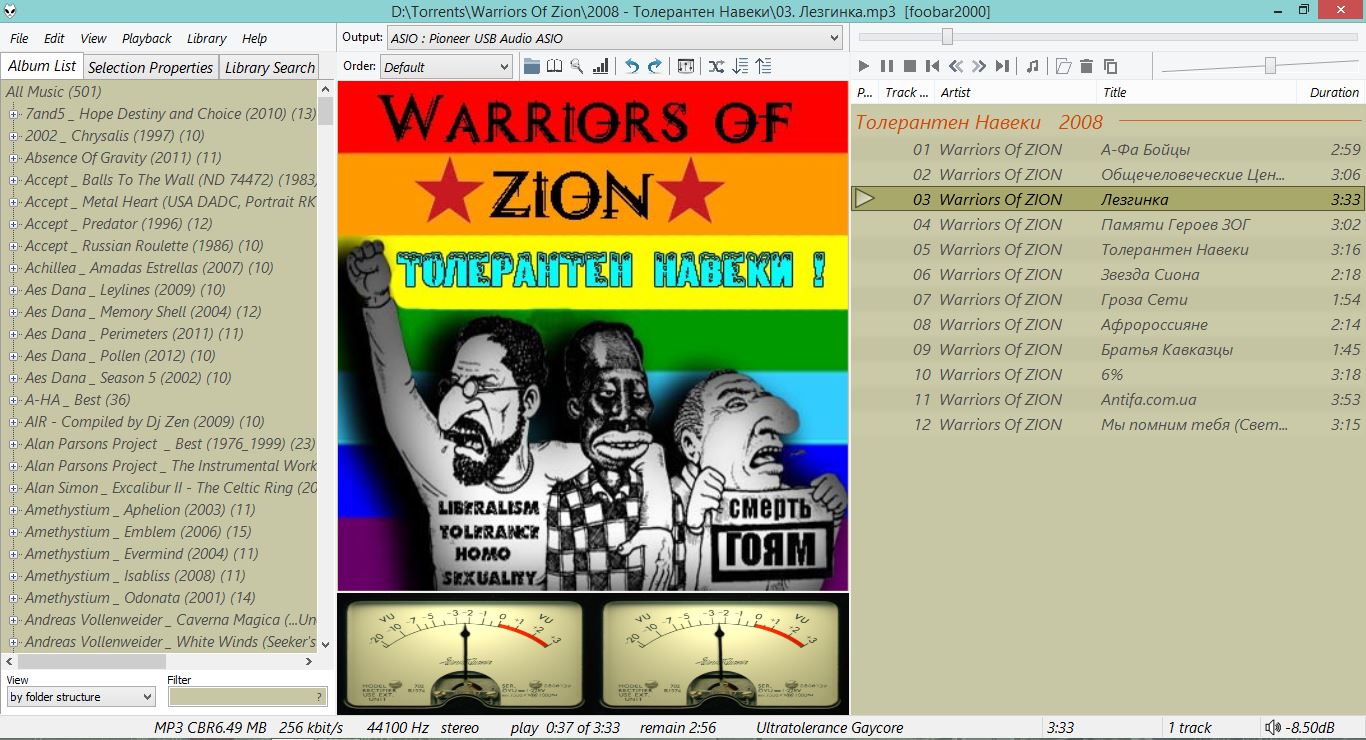Expand the 'Accept _ Predator (1996)' node

click(x=14, y=224)
